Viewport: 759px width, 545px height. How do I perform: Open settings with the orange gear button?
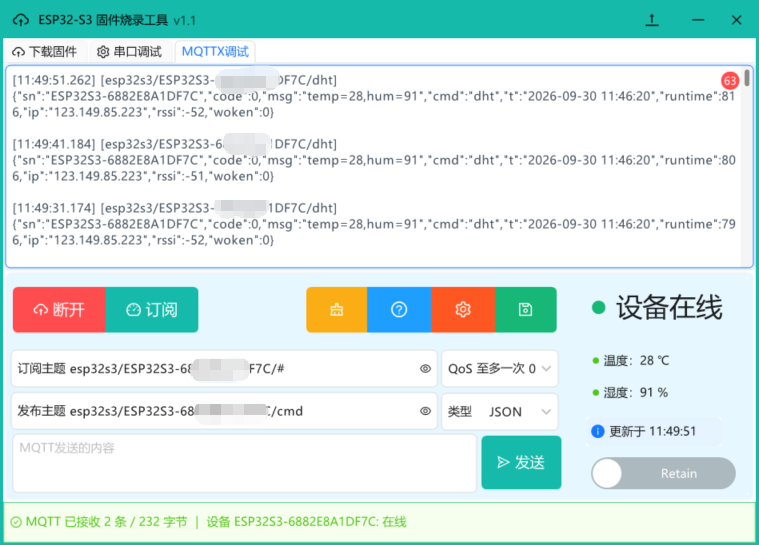[x=463, y=309]
